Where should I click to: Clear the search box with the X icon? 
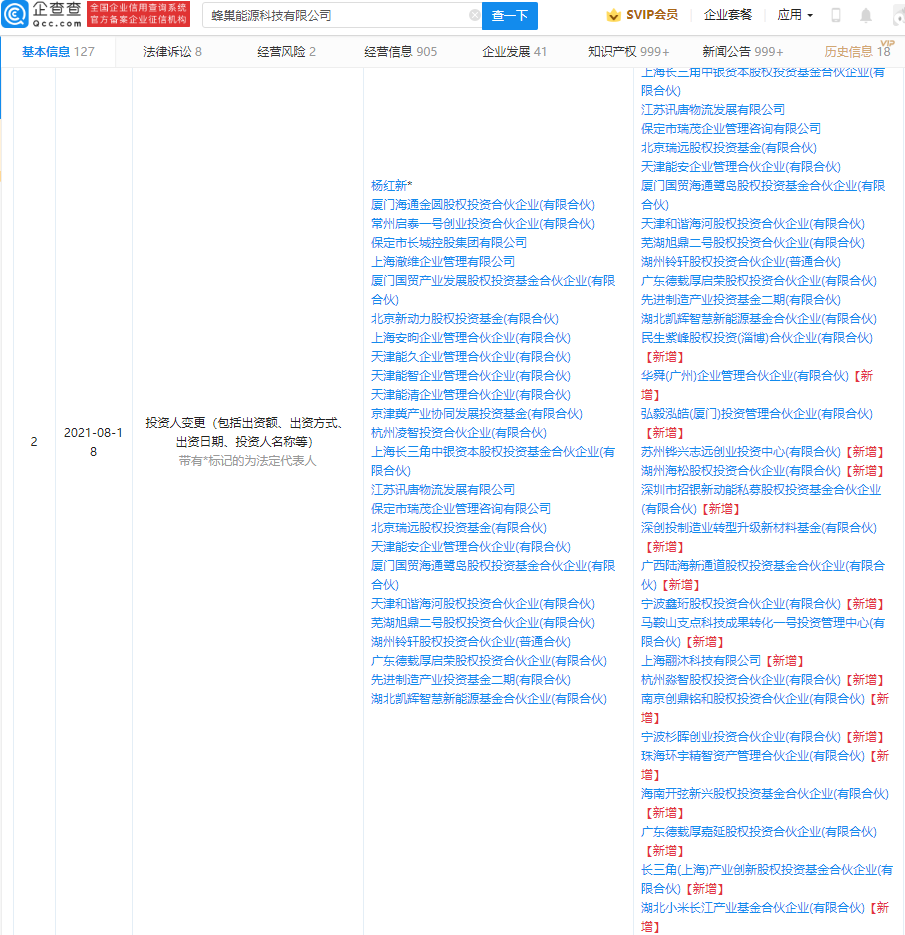474,16
